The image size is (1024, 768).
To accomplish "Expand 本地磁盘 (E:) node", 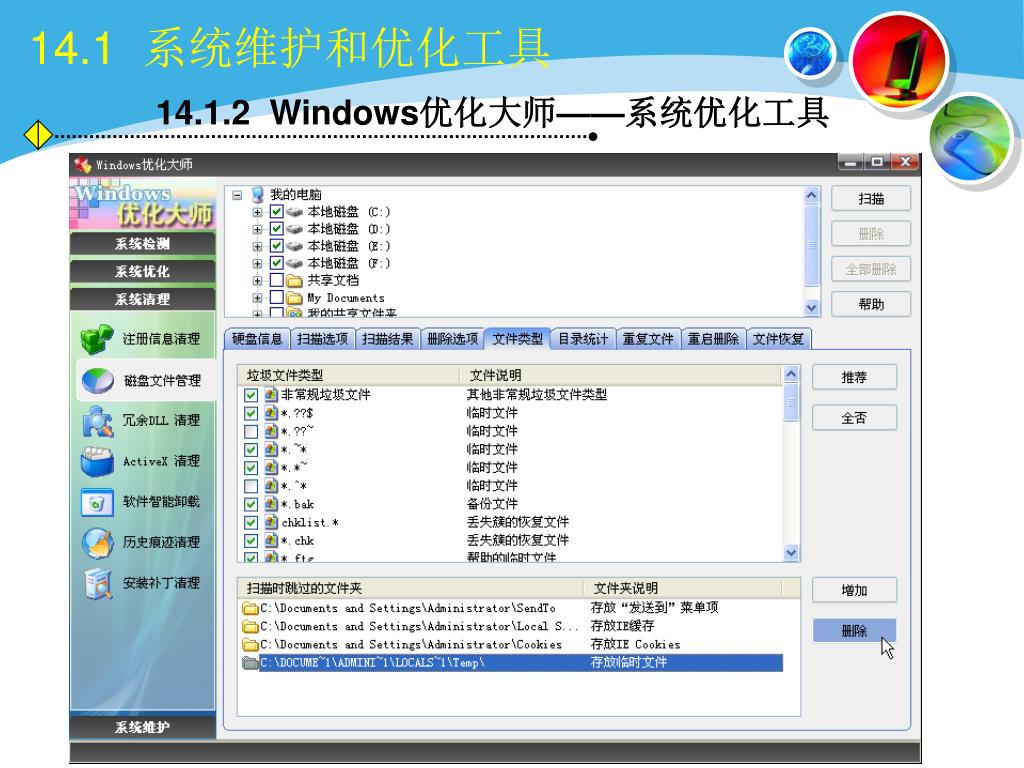I will coord(257,246).
